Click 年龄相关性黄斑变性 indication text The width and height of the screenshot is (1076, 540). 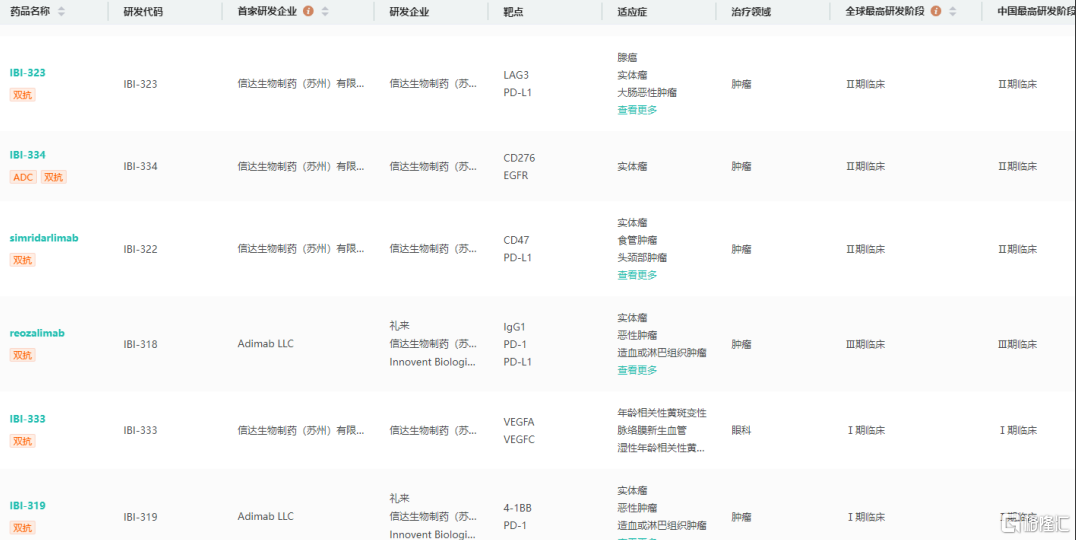click(662, 413)
